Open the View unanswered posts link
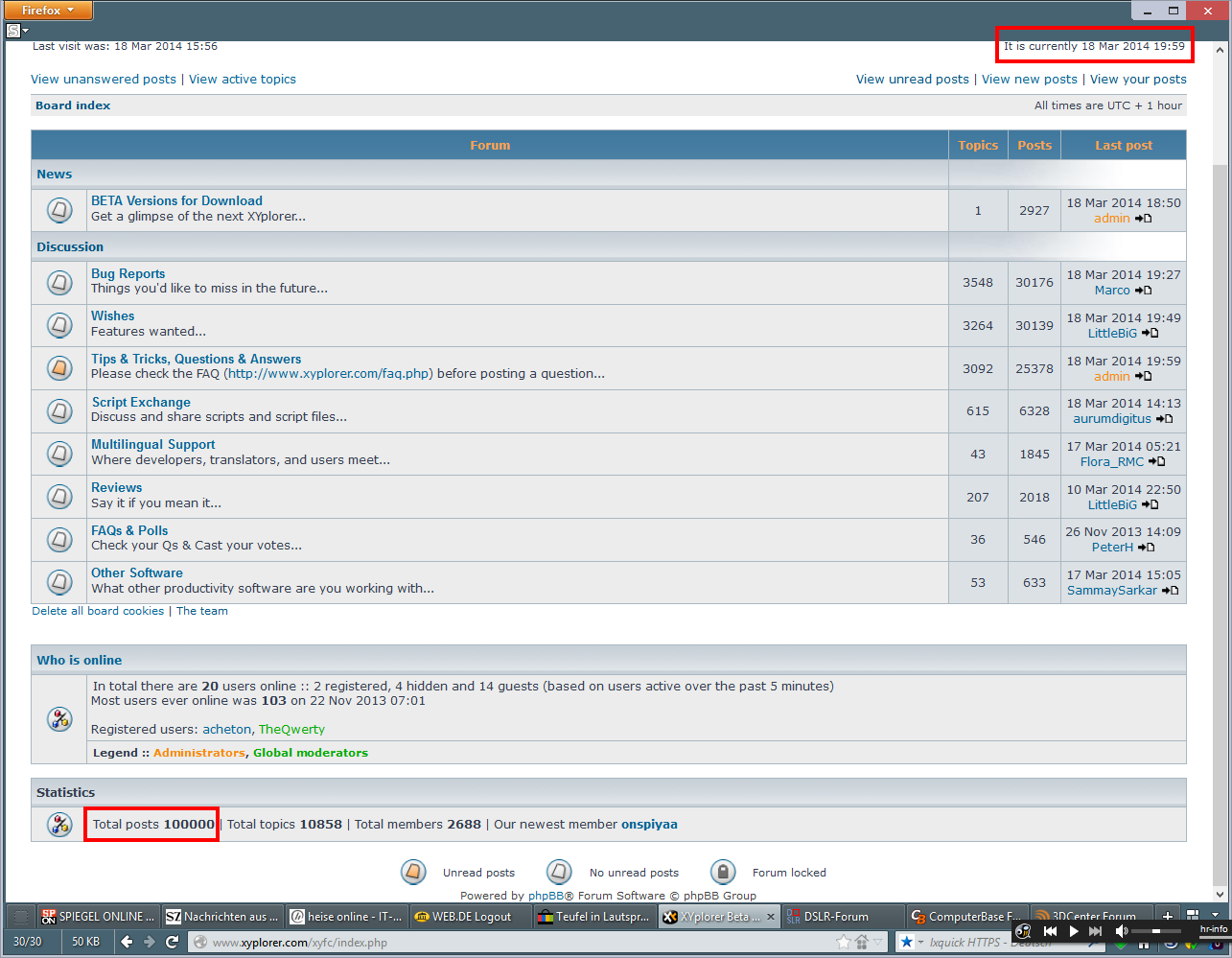Image resolution: width=1232 pixels, height=958 pixels. click(x=104, y=80)
